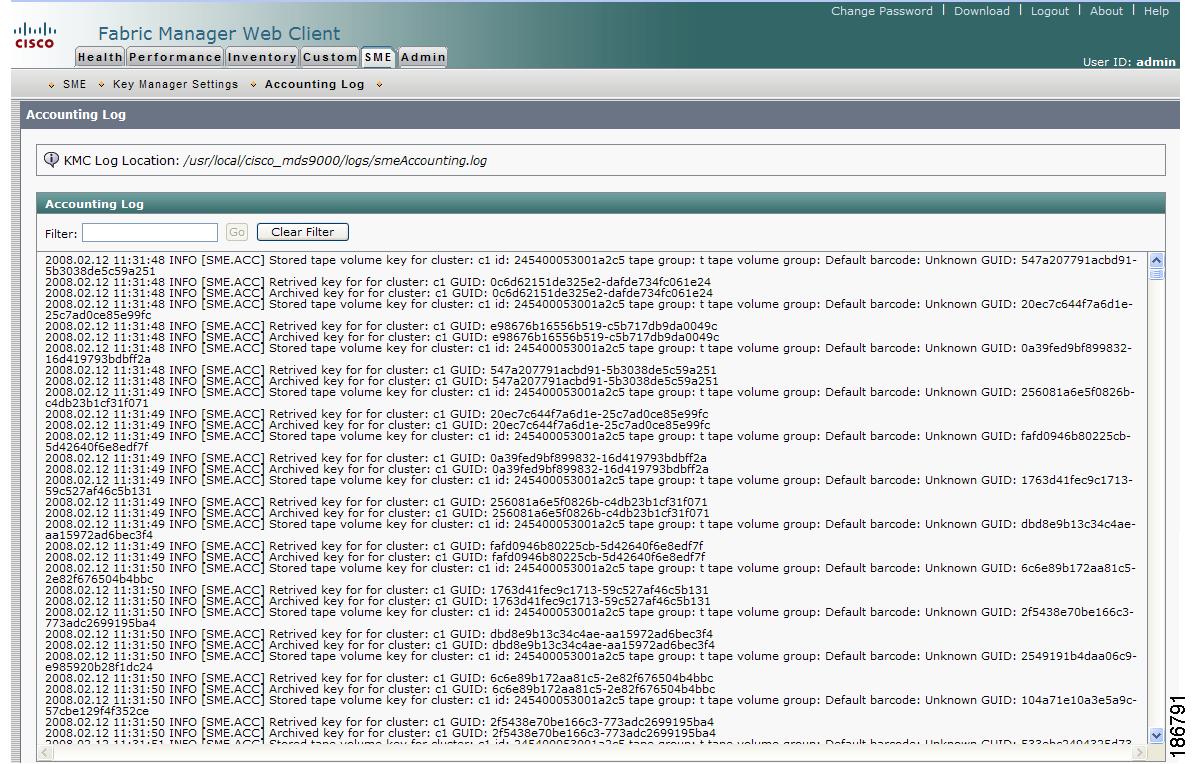Click the Download link
Screen dimensions: 1196x764
click(982, 11)
